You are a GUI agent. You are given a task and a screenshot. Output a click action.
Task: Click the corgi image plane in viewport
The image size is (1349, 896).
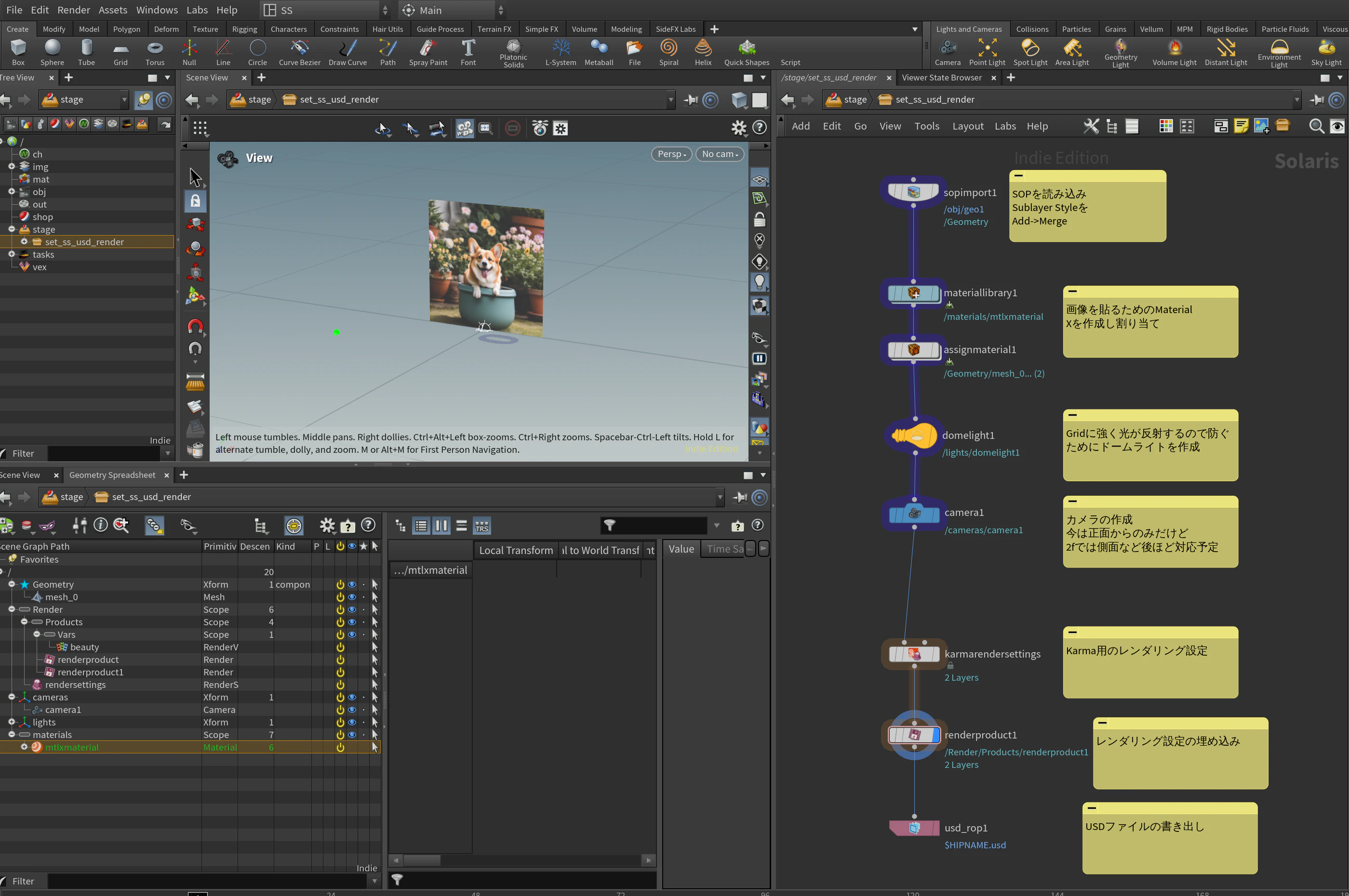pyautogui.click(x=486, y=268)
